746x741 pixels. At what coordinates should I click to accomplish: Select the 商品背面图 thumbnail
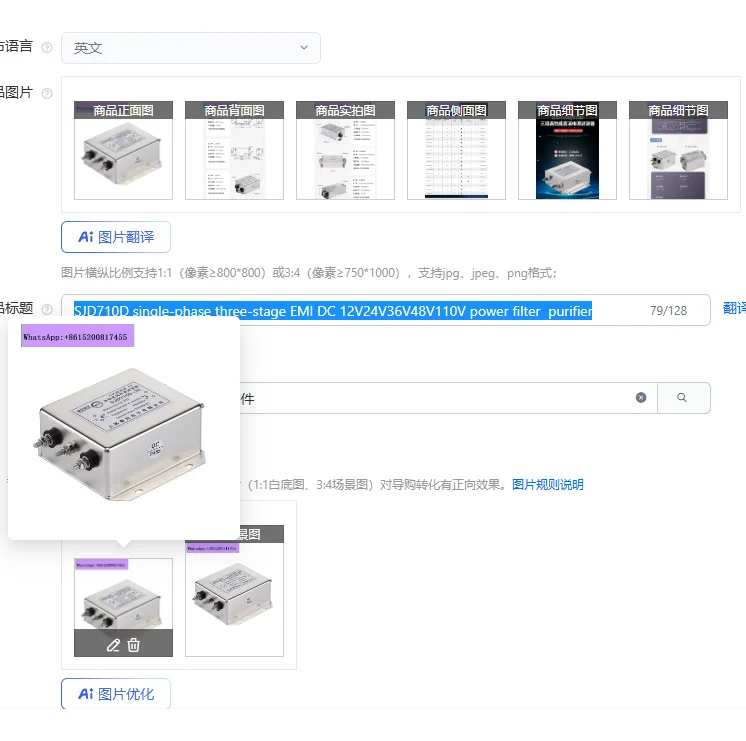[235, 150]
